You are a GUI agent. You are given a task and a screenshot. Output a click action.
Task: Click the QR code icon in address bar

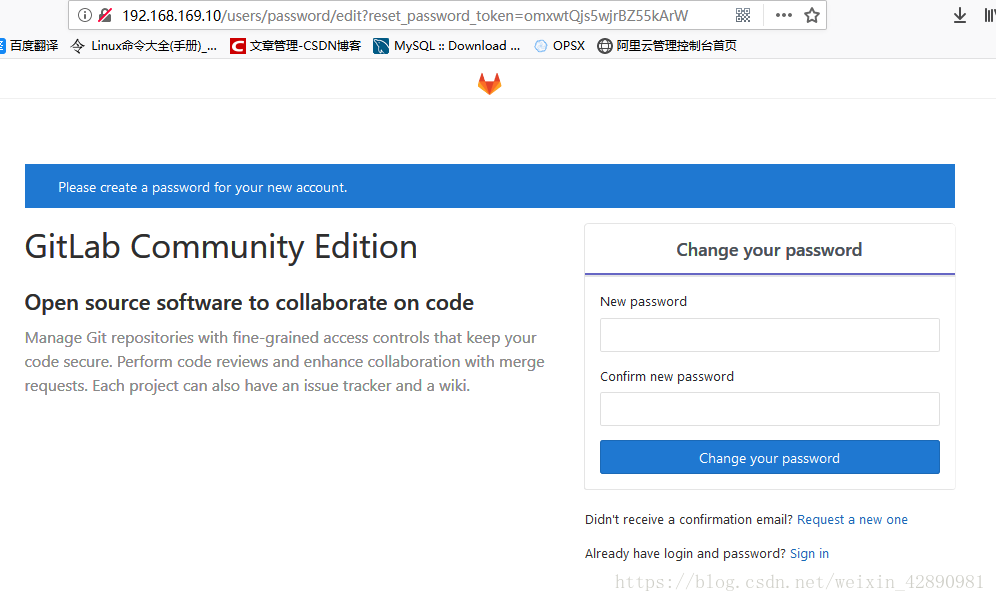(743, 15)
